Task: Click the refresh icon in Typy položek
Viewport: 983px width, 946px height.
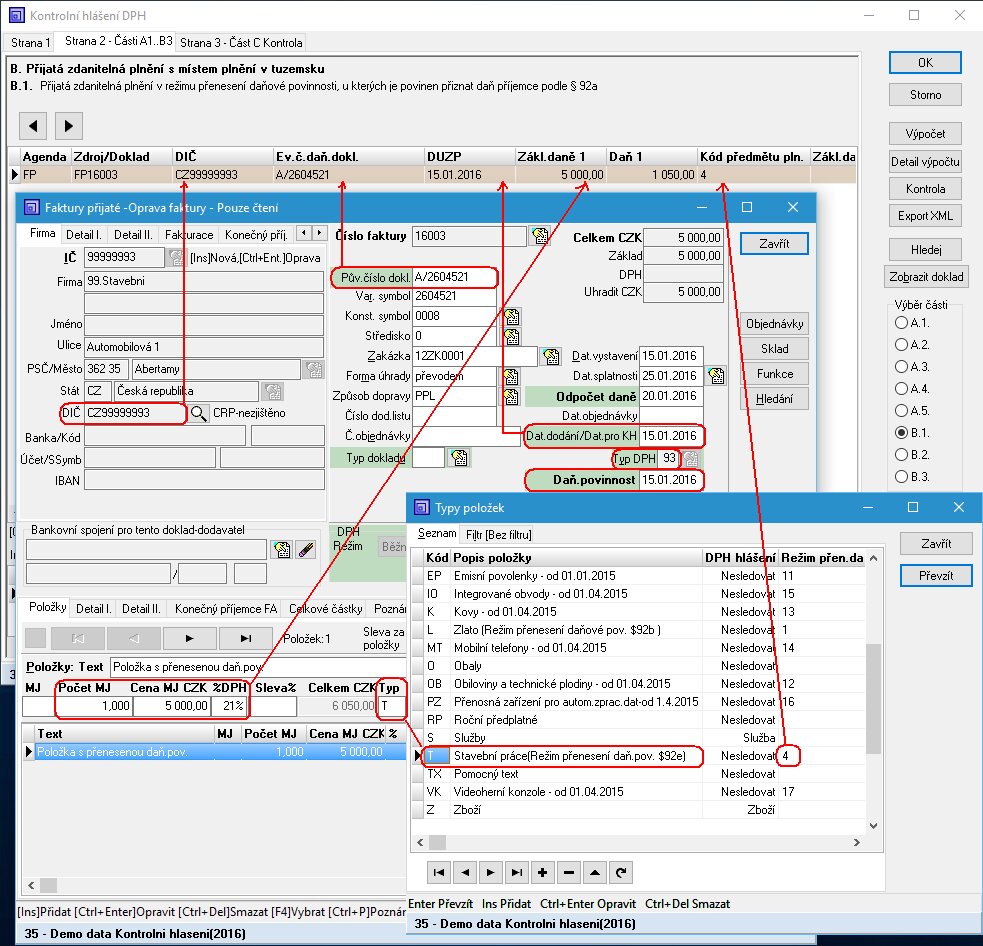Action: click(x=621, y=872)
